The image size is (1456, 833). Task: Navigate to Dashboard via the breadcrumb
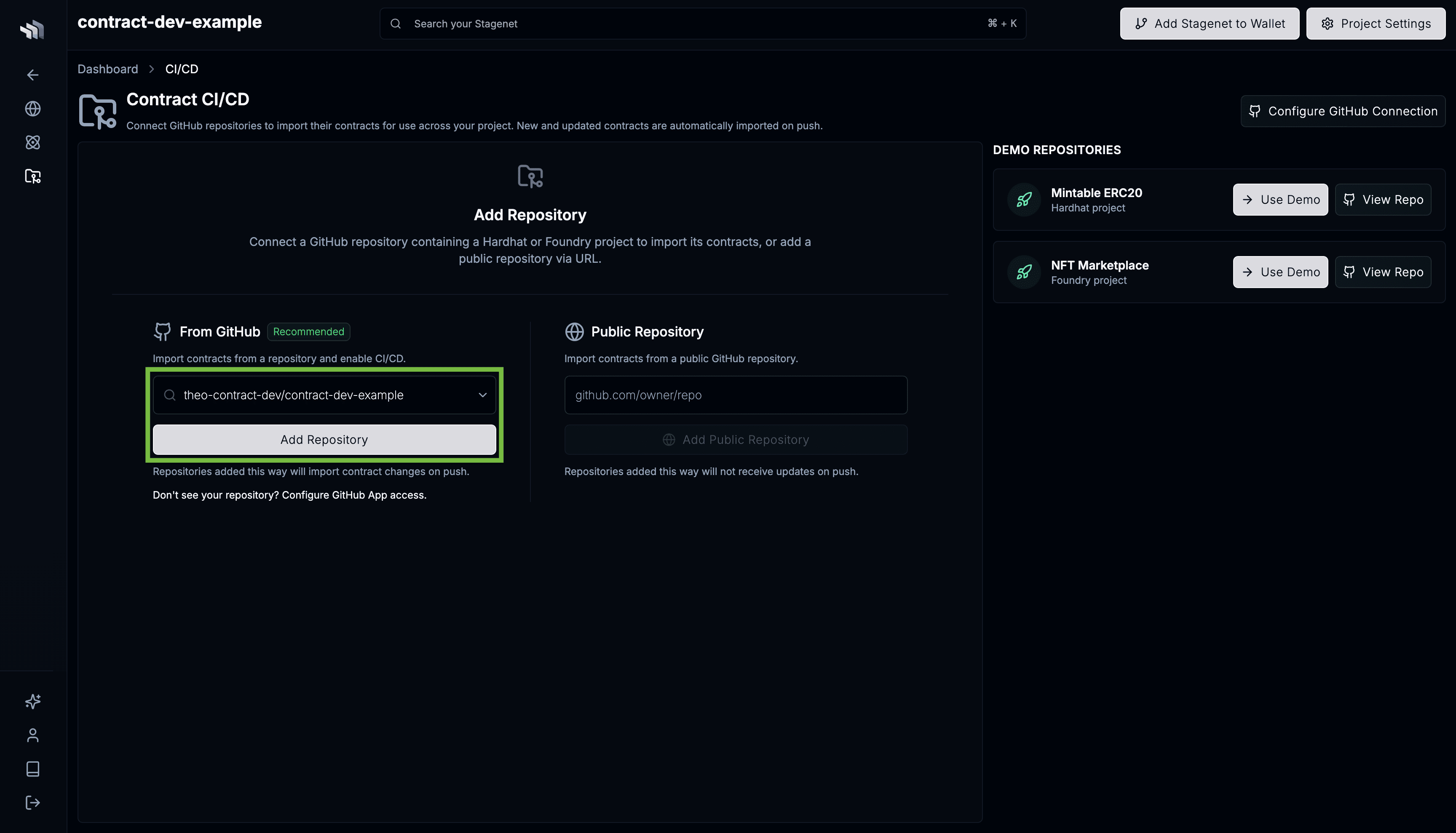tap(107, 69)
